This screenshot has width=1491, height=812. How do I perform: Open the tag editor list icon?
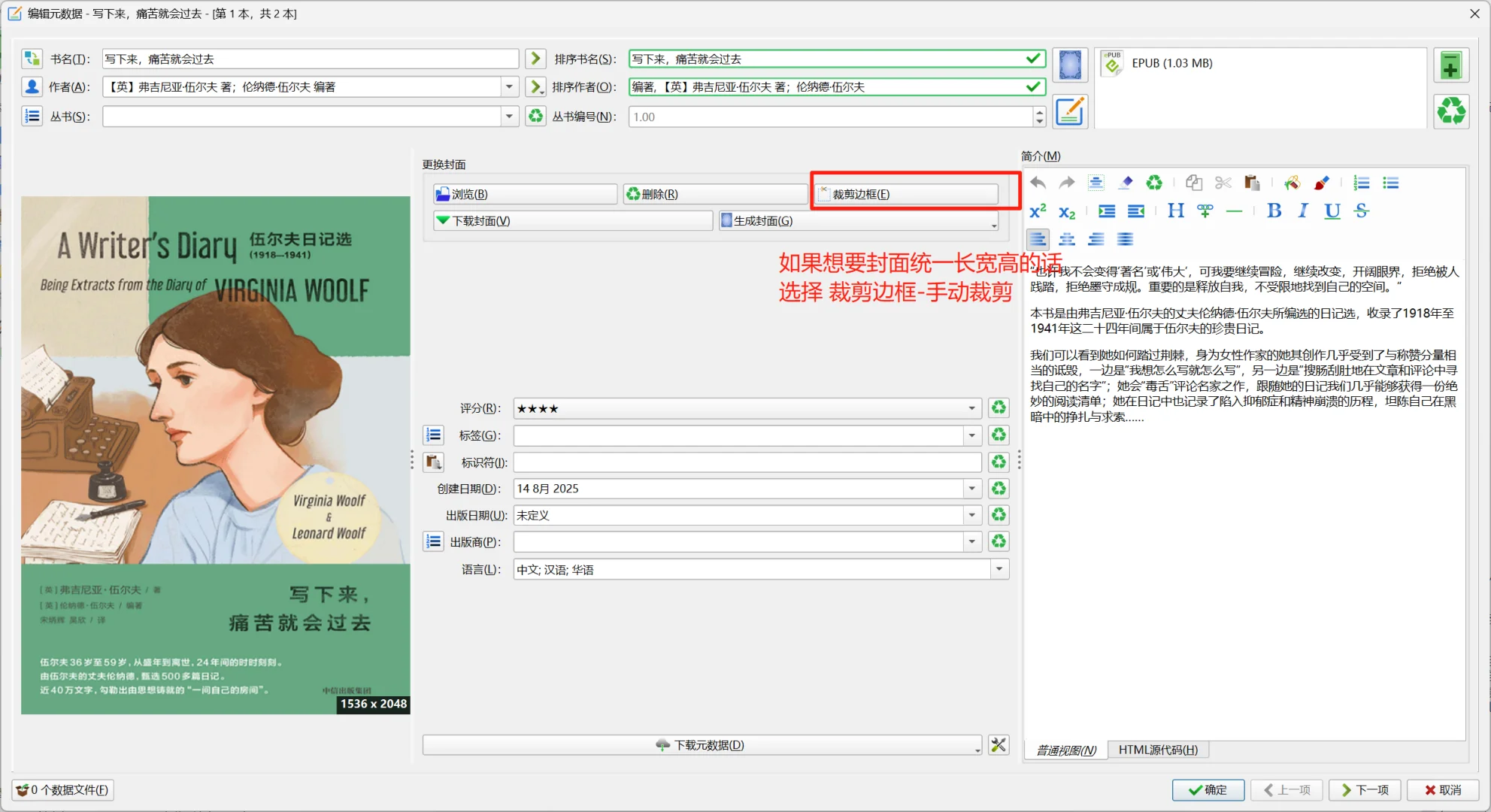pyautogui.click(x=433, y=435)
